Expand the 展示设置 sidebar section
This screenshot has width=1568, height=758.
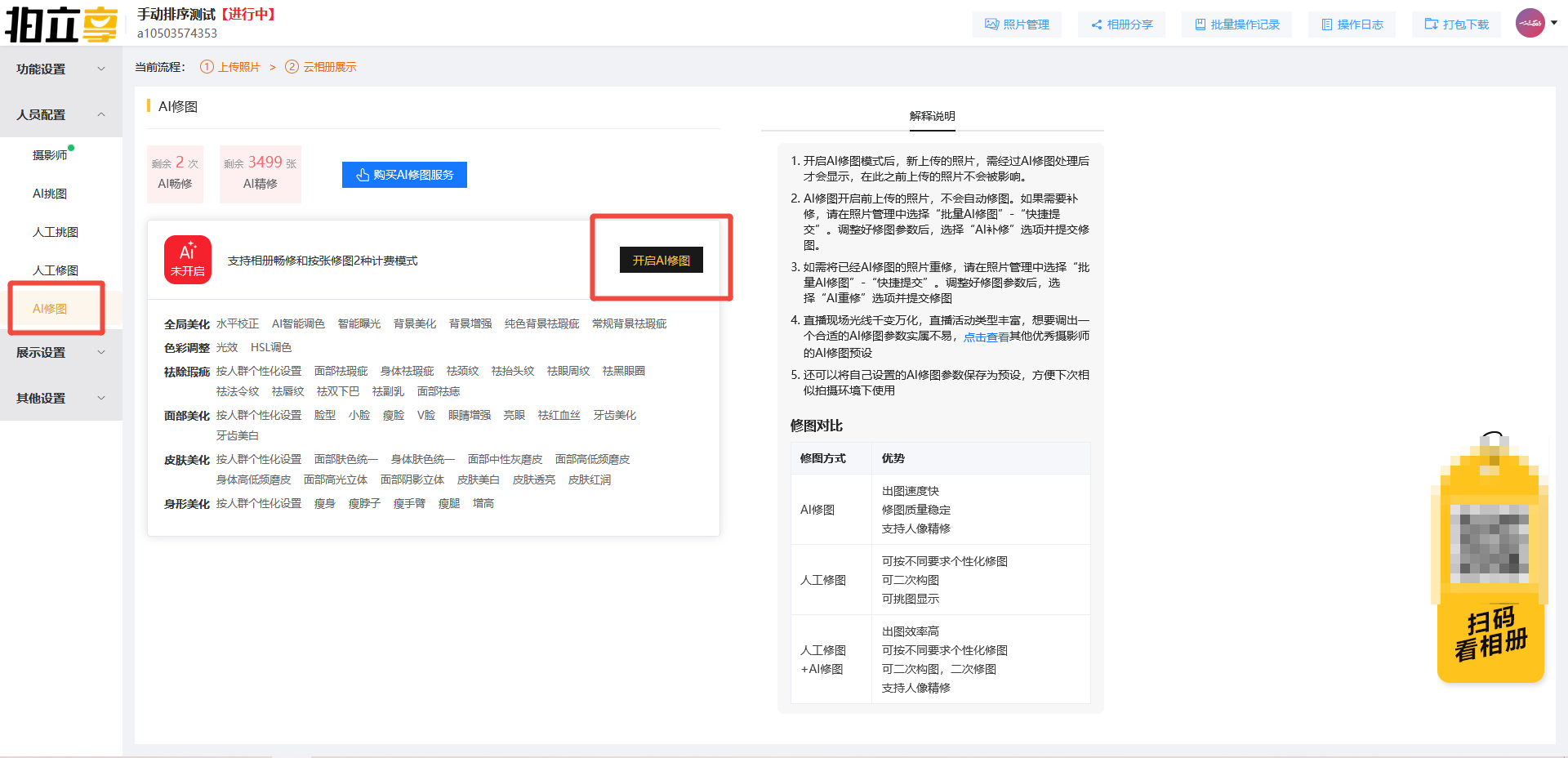[60, 353]
